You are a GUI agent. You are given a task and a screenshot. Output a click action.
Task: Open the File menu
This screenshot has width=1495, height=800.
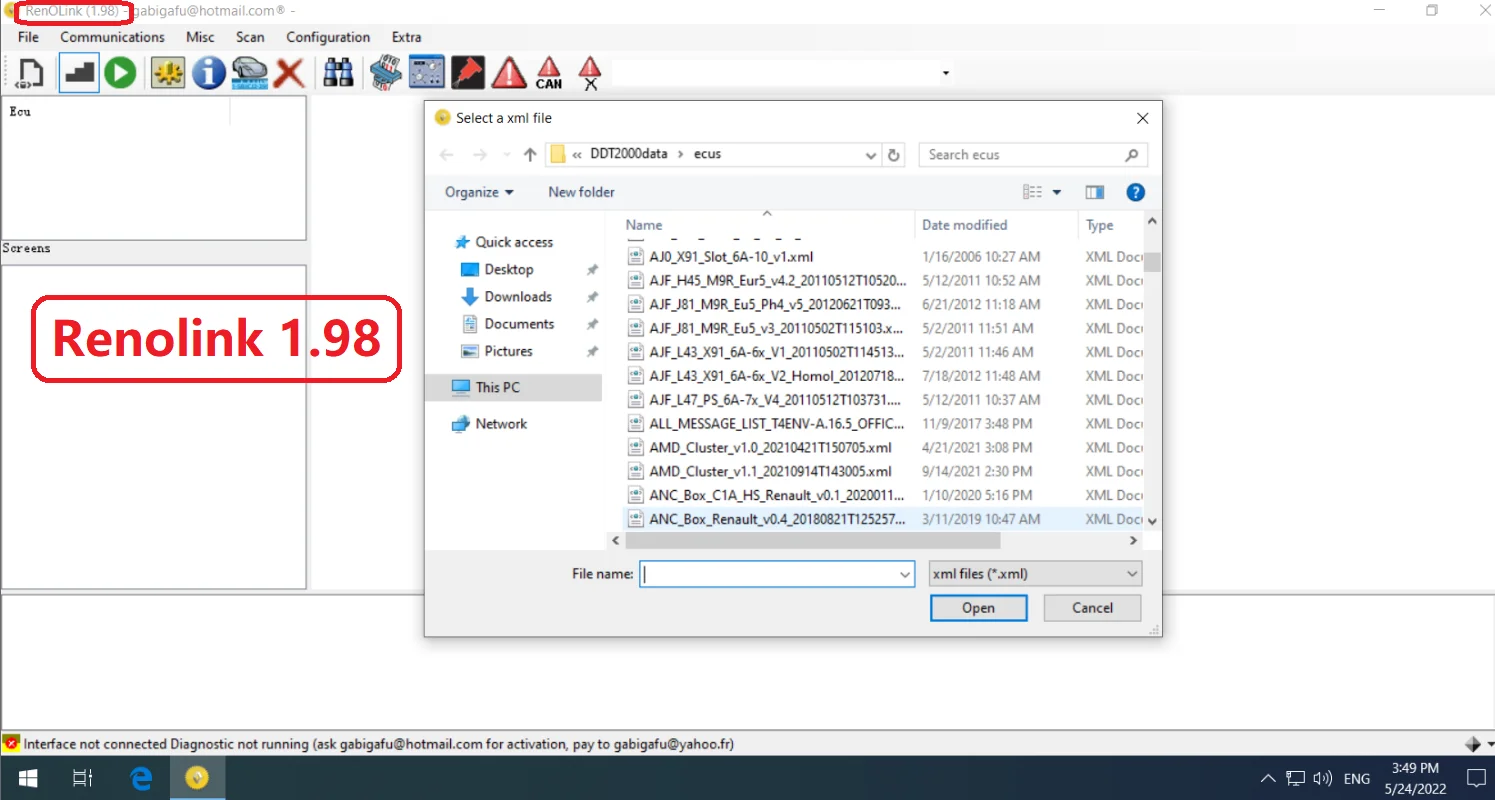click(28, 37)
